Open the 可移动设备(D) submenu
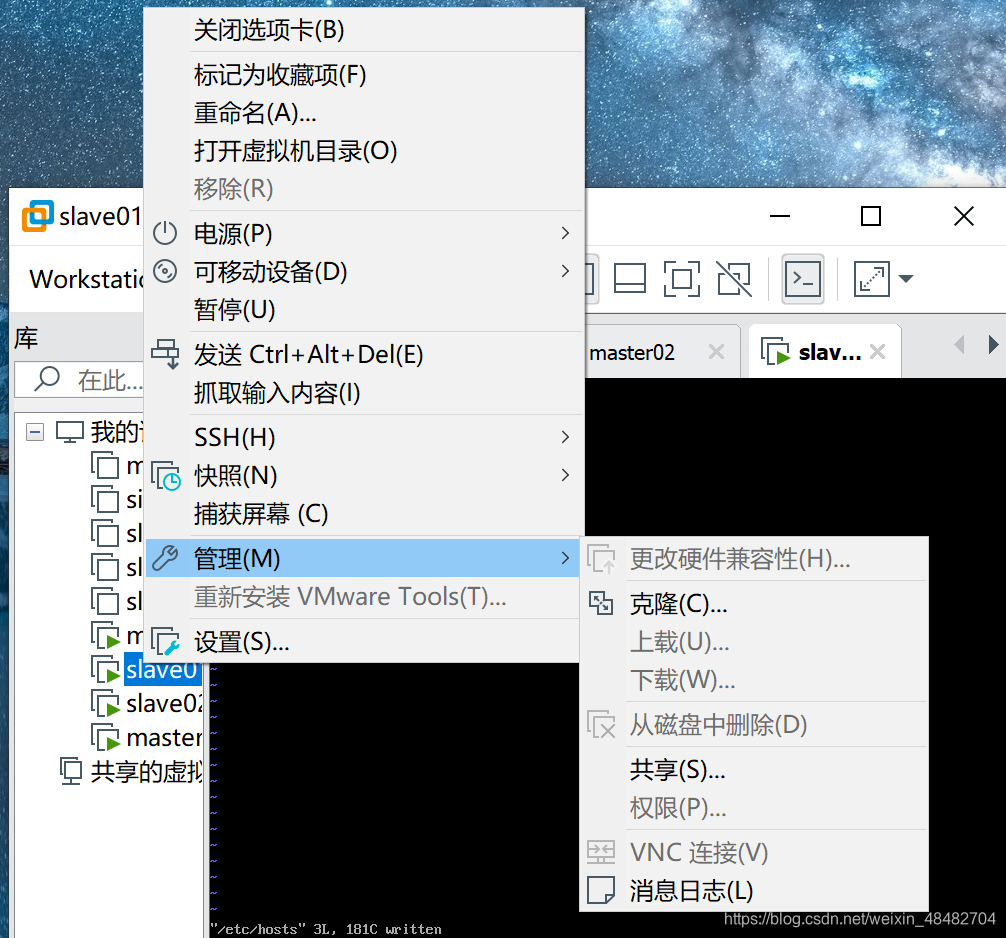 363,272
